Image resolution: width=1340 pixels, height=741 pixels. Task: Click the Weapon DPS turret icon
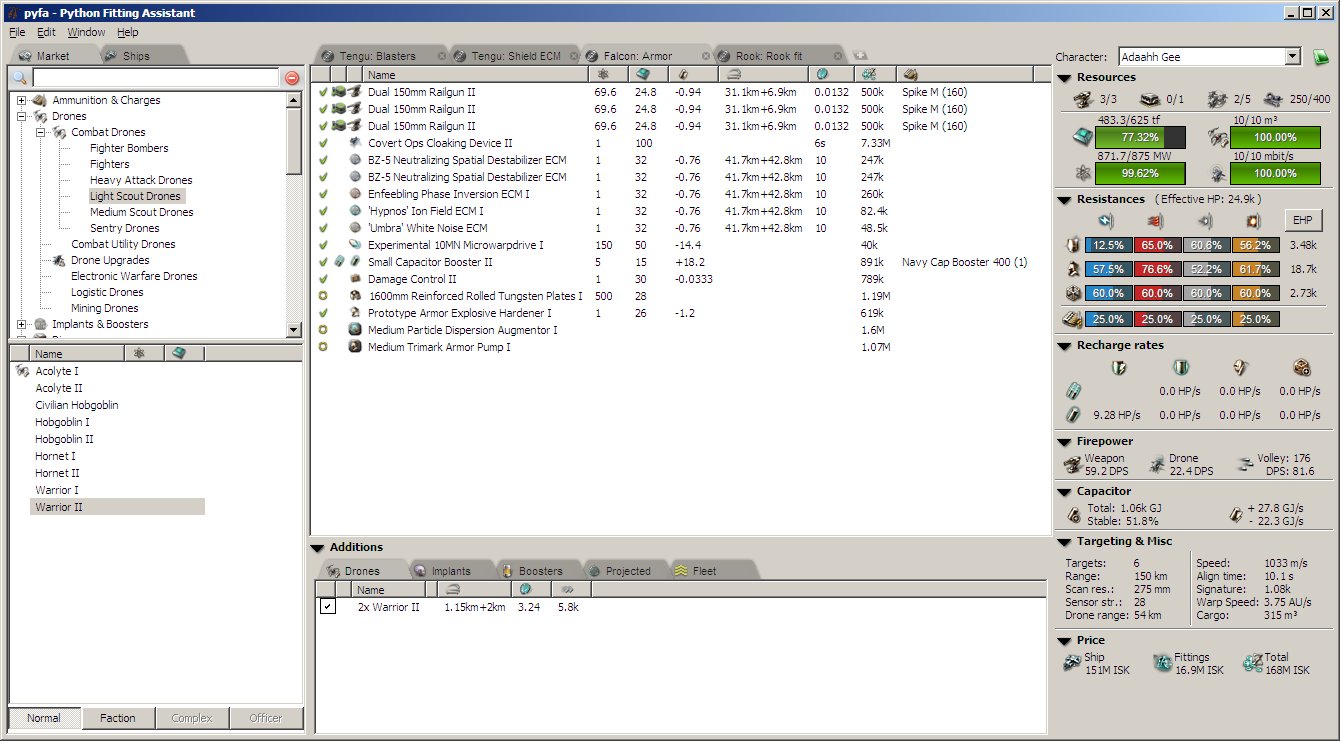click(x=1074, y=464)
